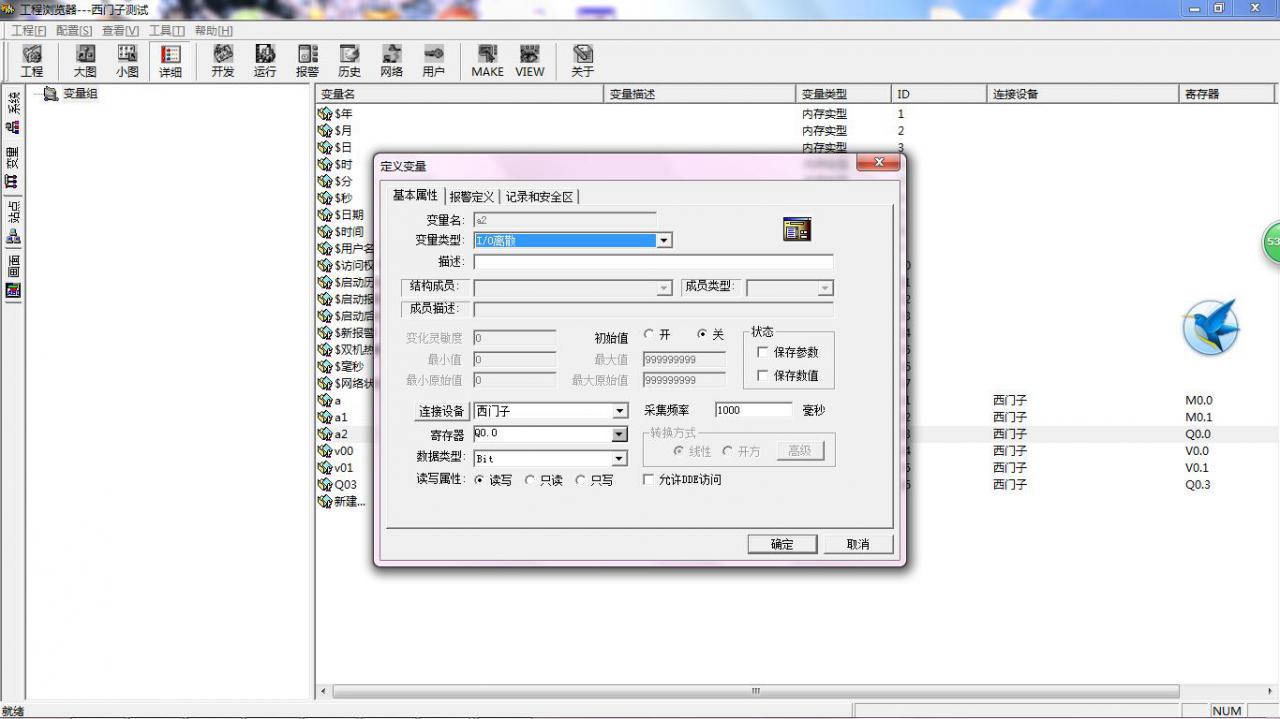Confirm with the 确定 button
The image size is (1280, 719).
782,544
